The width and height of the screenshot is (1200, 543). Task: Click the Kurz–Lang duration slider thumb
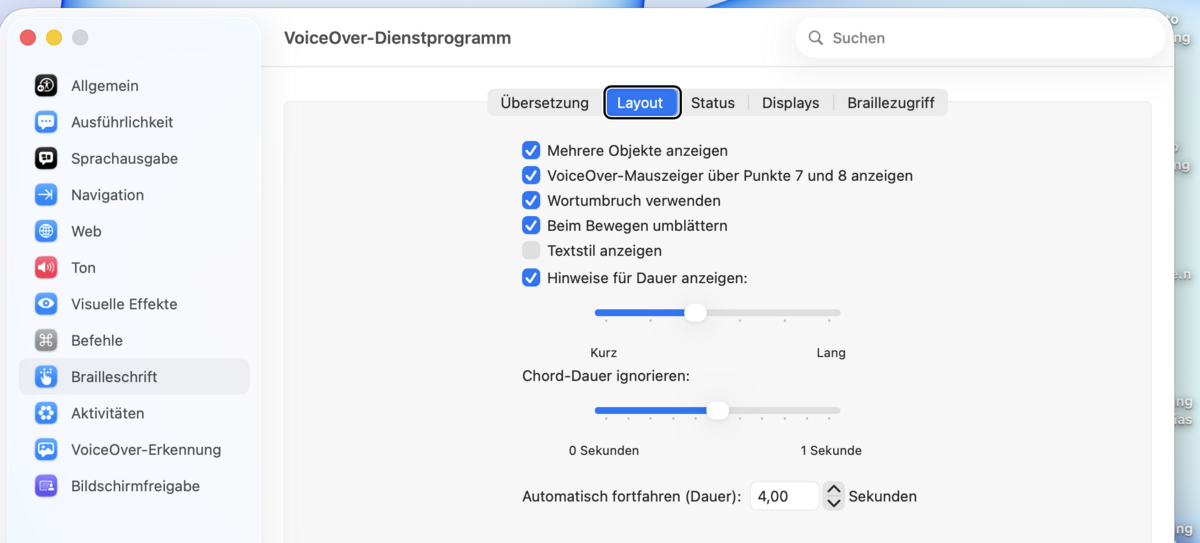[x=695, y=312]
